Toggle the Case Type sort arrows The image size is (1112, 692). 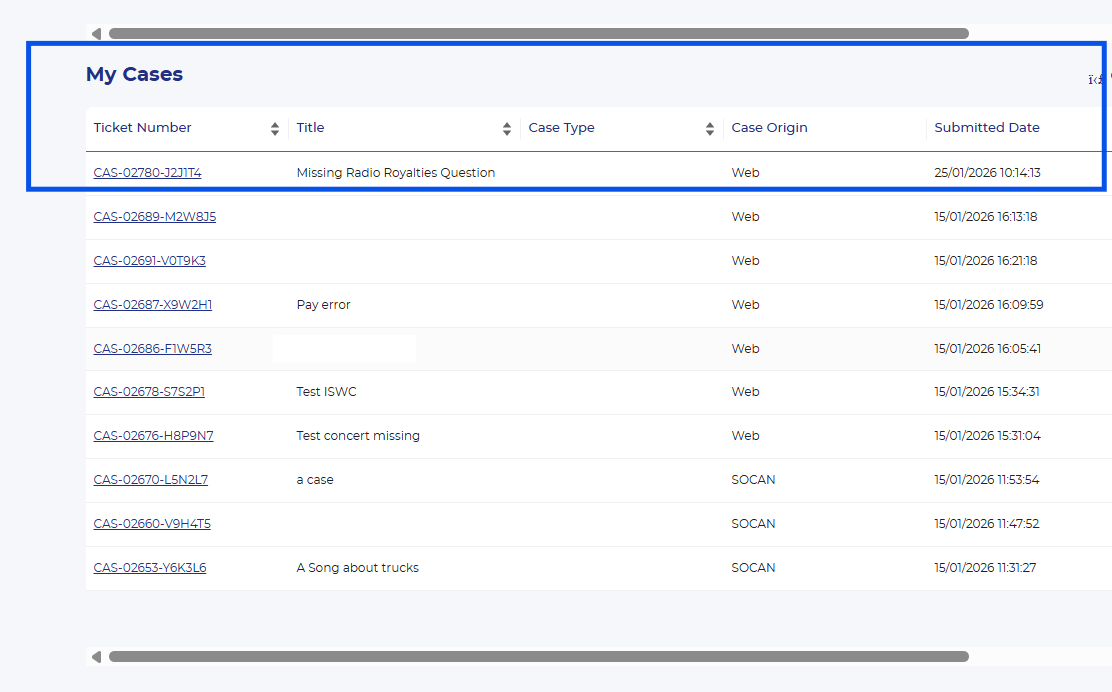click(710, 129)
